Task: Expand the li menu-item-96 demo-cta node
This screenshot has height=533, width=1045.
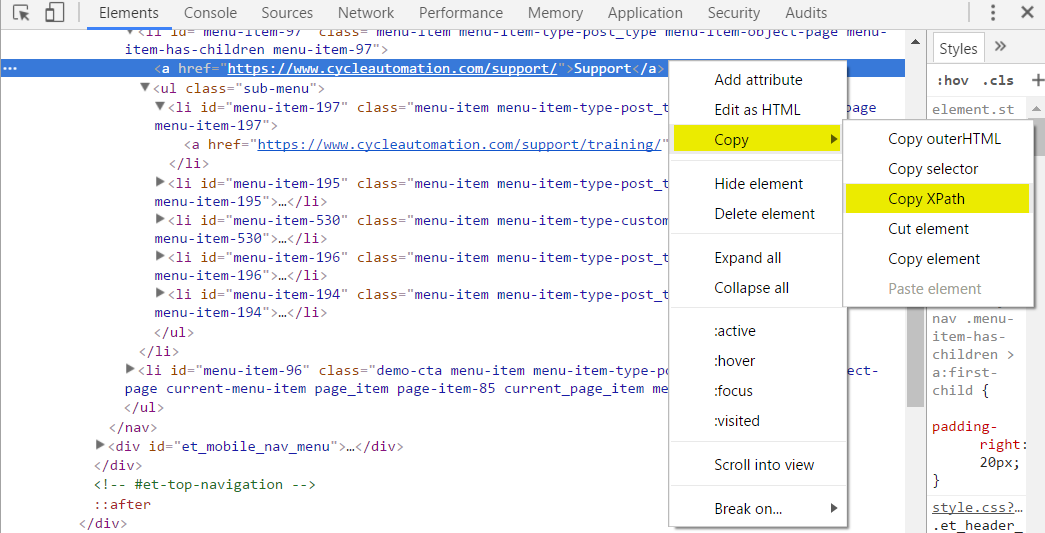Action: tap(130, 368)
